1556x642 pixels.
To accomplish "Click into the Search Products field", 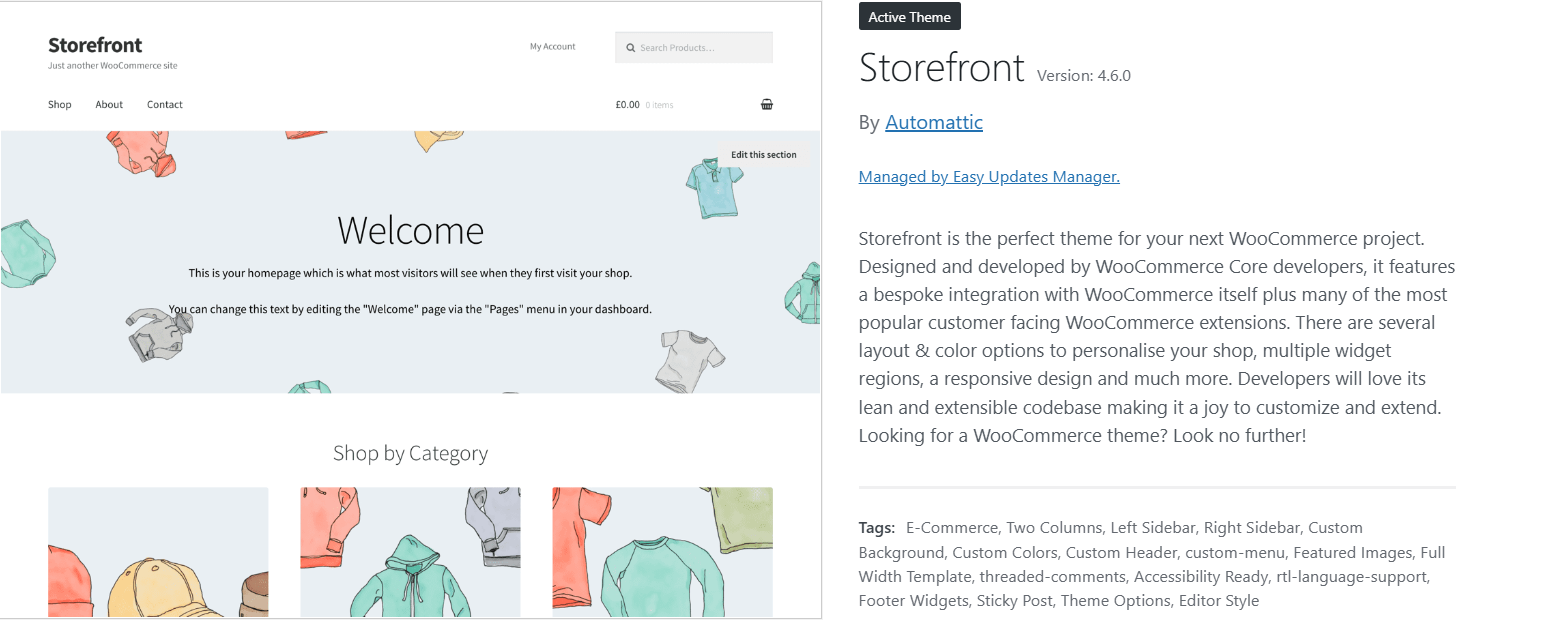I will pos(700,48).
